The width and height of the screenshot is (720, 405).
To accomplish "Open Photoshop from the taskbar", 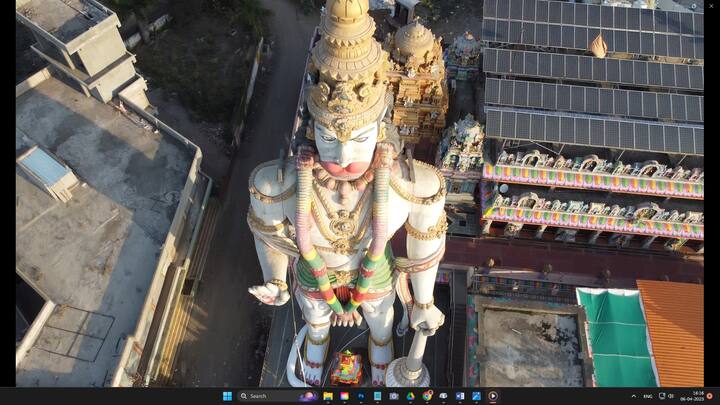I will [x=361, y=396].
